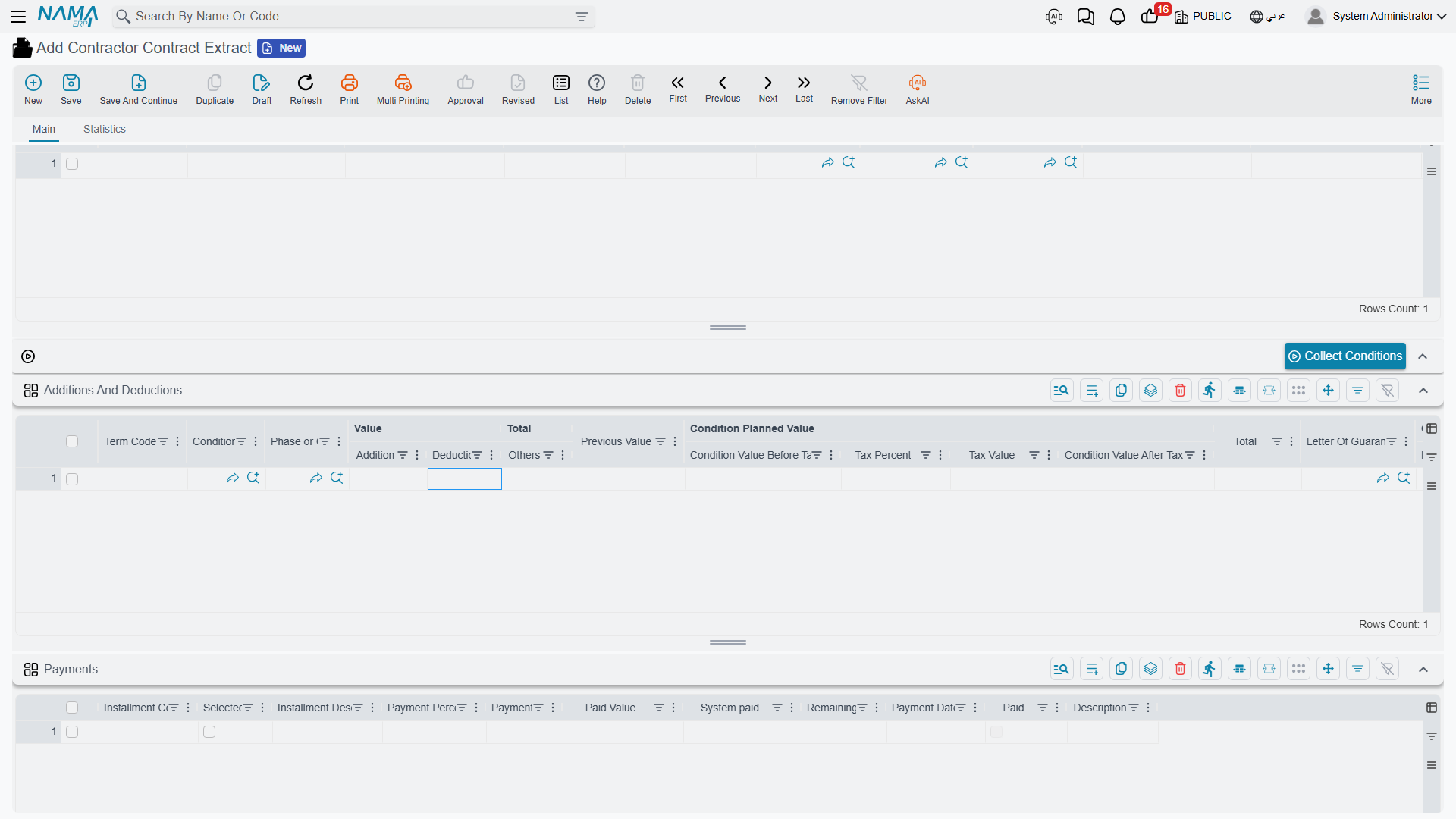Click the NAMA ERP logo
Screen dimensions: 1456x819
(68, 16)
